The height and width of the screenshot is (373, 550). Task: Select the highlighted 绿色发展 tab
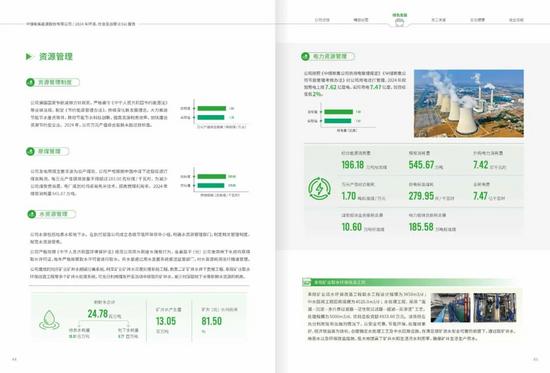[x=400, y=15]
